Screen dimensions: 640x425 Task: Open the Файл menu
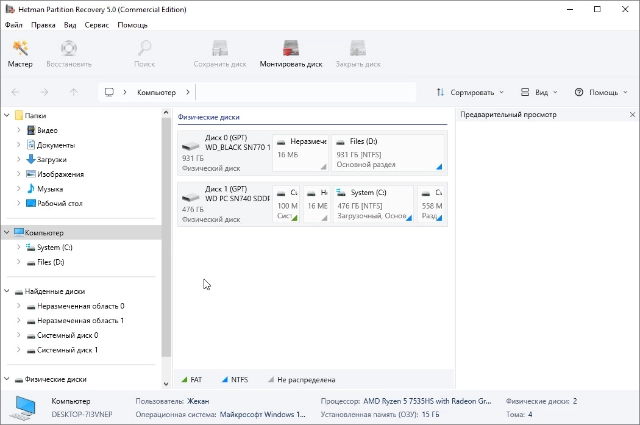tap(13, 25)
